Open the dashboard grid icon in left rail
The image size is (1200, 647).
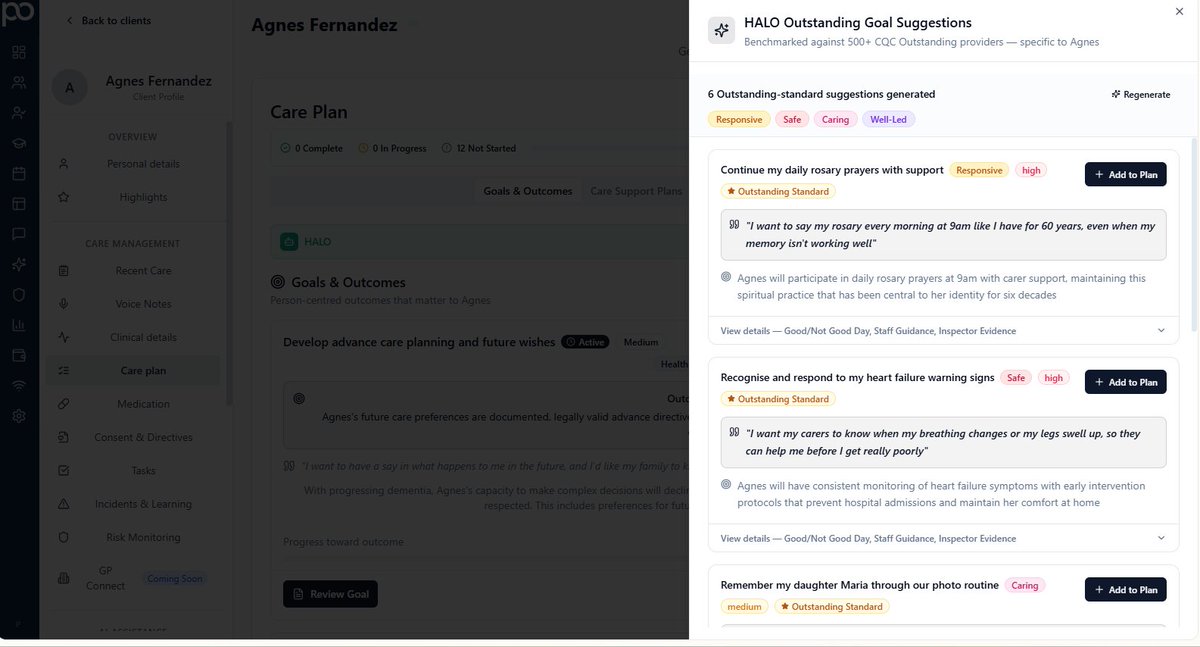tap(19, 52)
